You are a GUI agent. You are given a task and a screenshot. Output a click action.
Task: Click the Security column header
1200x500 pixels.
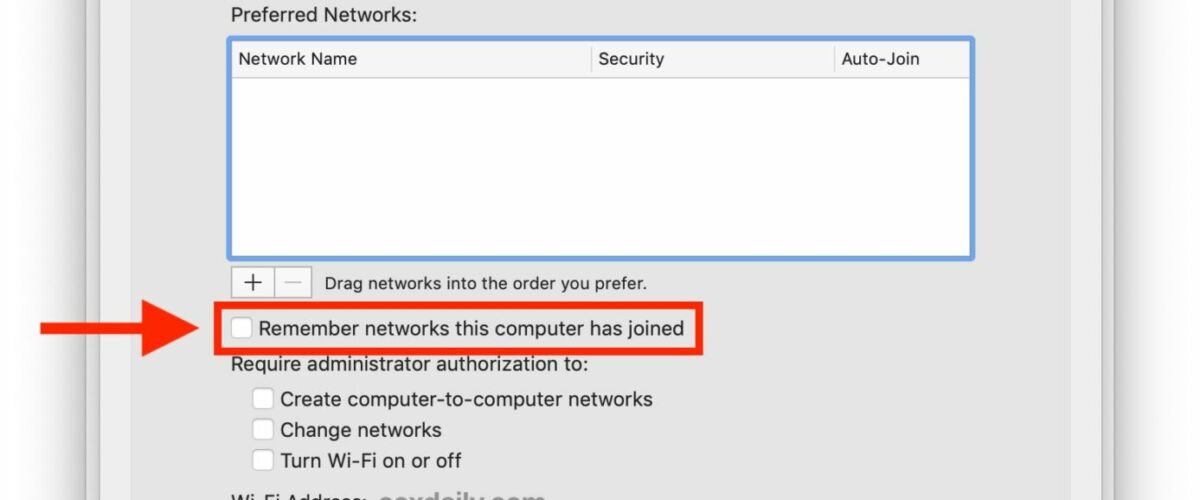(712, 59)
